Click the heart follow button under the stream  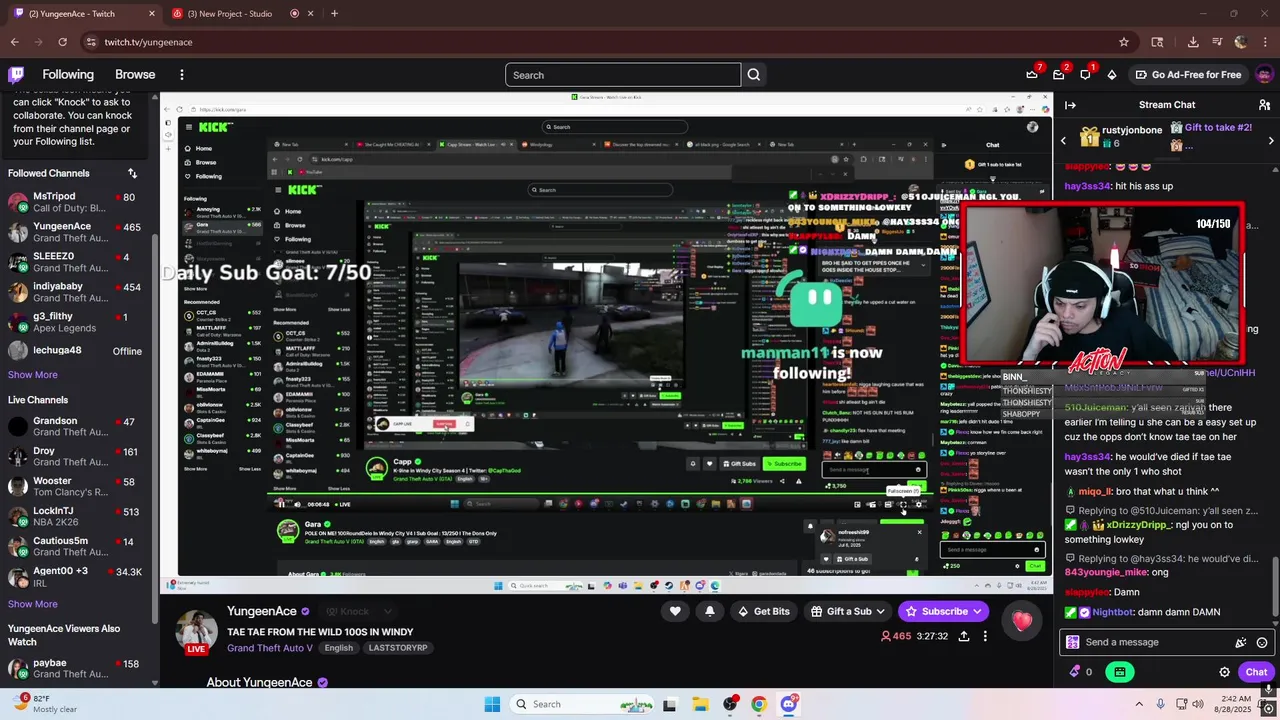point(675,611)
